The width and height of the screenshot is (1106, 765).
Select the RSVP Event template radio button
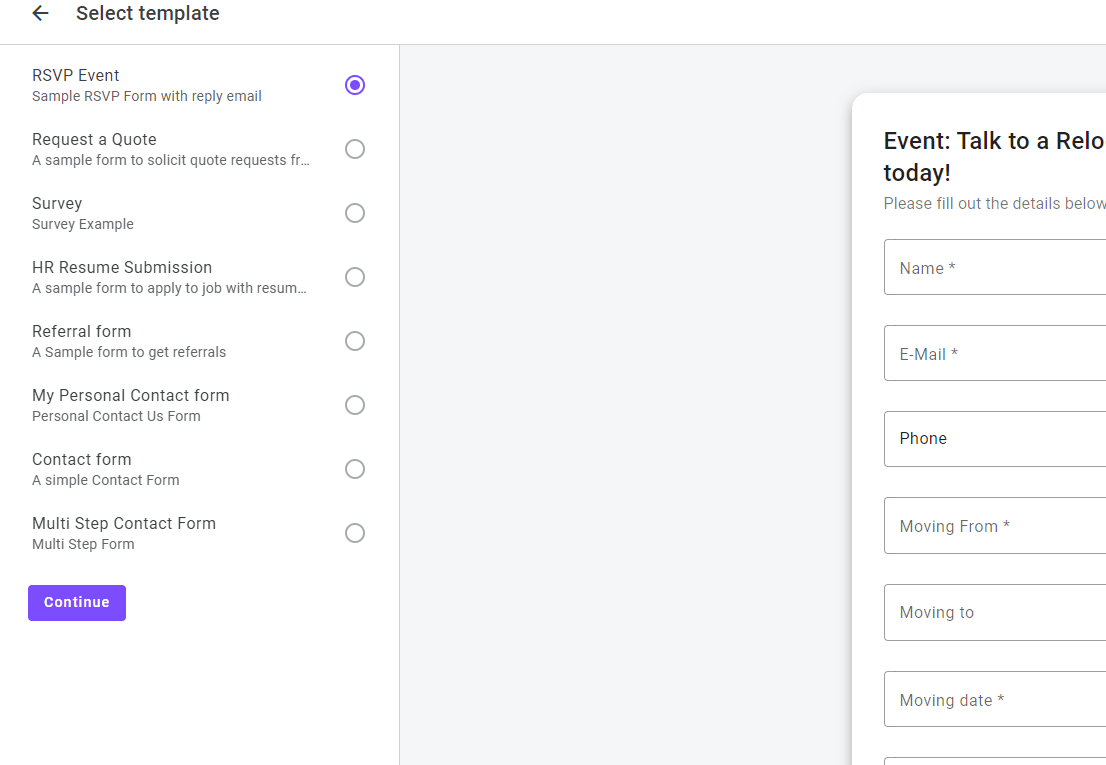(x=355, y=85)
